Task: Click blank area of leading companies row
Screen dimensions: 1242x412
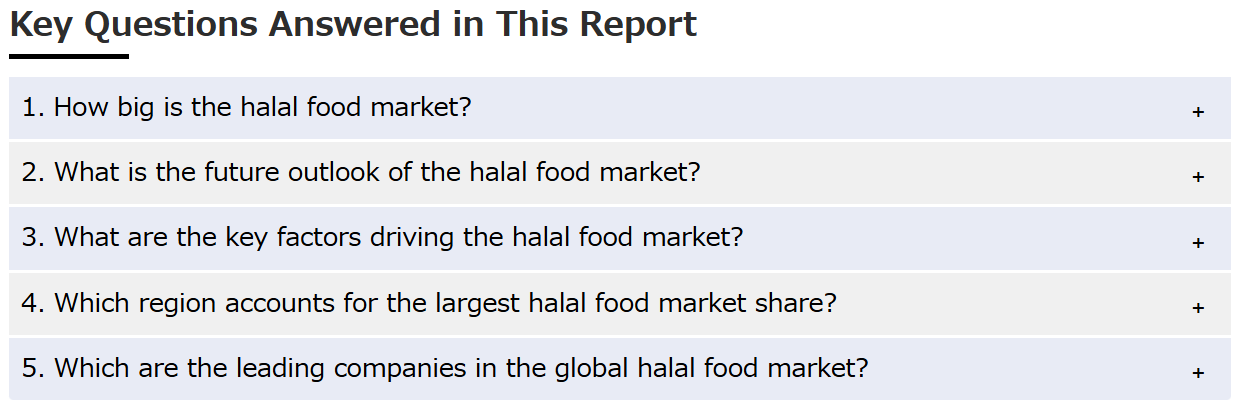Action: pos(1030,369)
